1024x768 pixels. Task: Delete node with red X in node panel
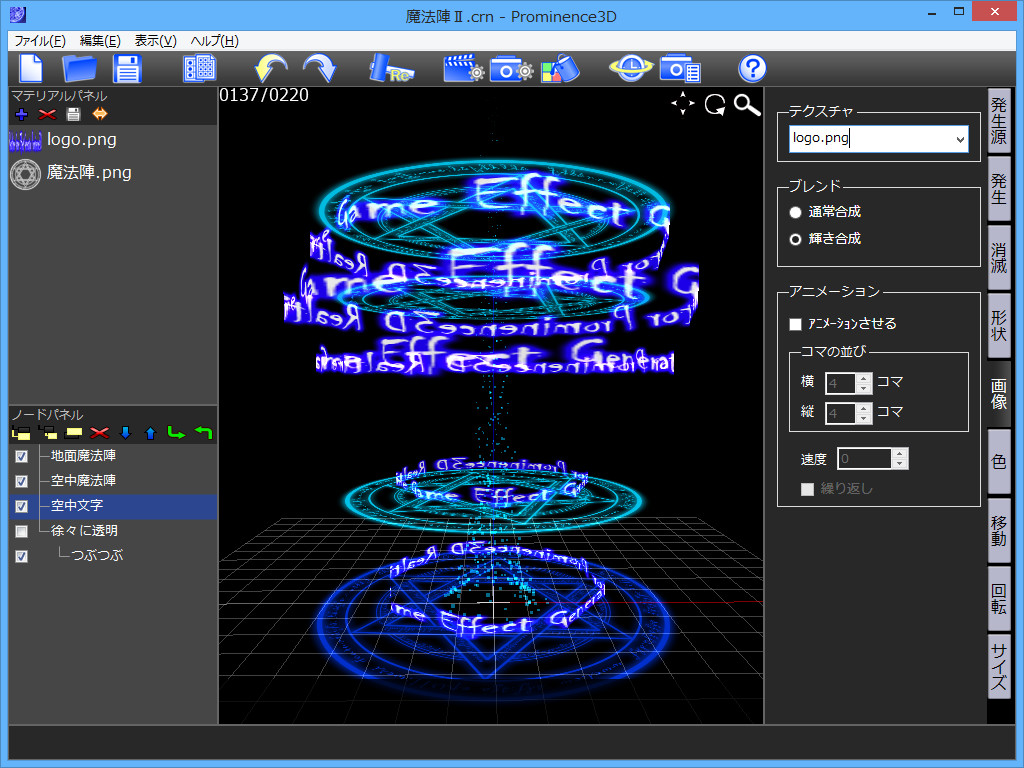coord(99,433)
